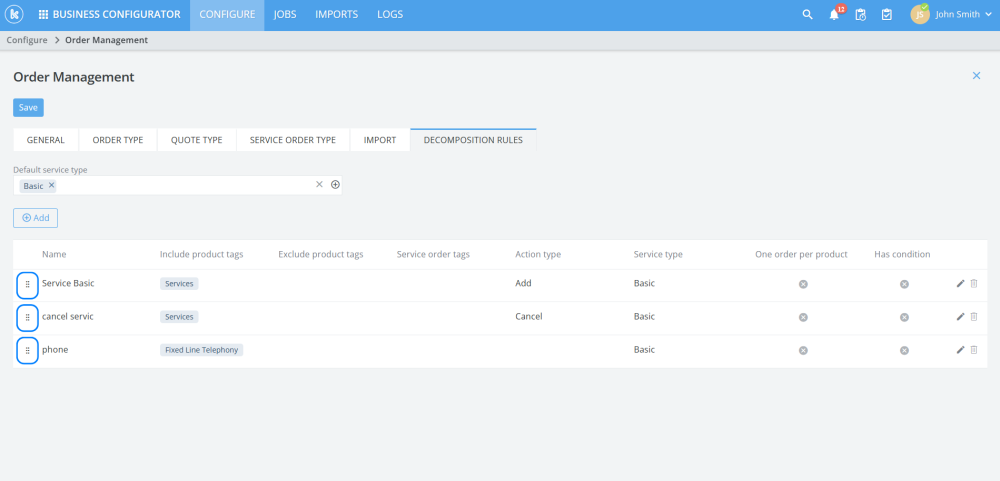Remove the Basic tag from default service type

pos(52,186)
